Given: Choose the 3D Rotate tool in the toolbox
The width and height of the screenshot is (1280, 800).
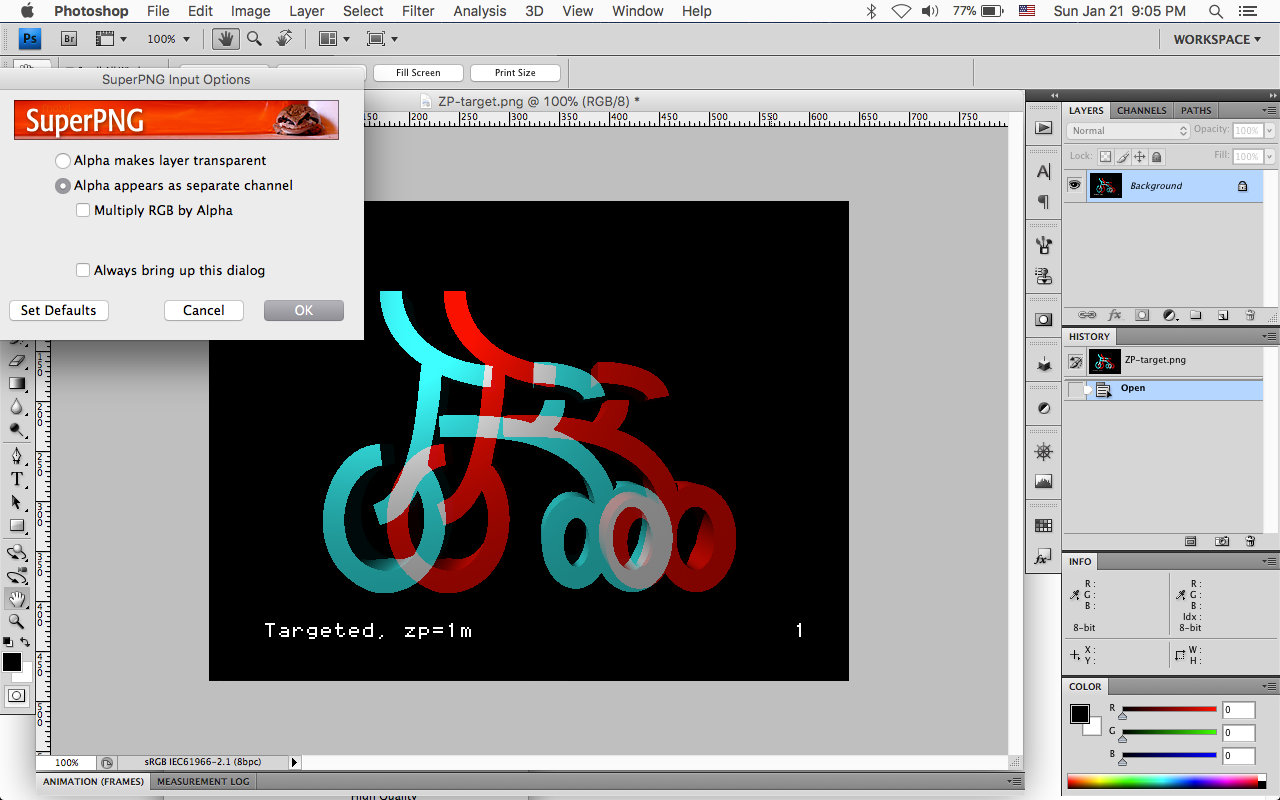Looking at the screenshot, I should pyautogui.click(x=17, y=552).
